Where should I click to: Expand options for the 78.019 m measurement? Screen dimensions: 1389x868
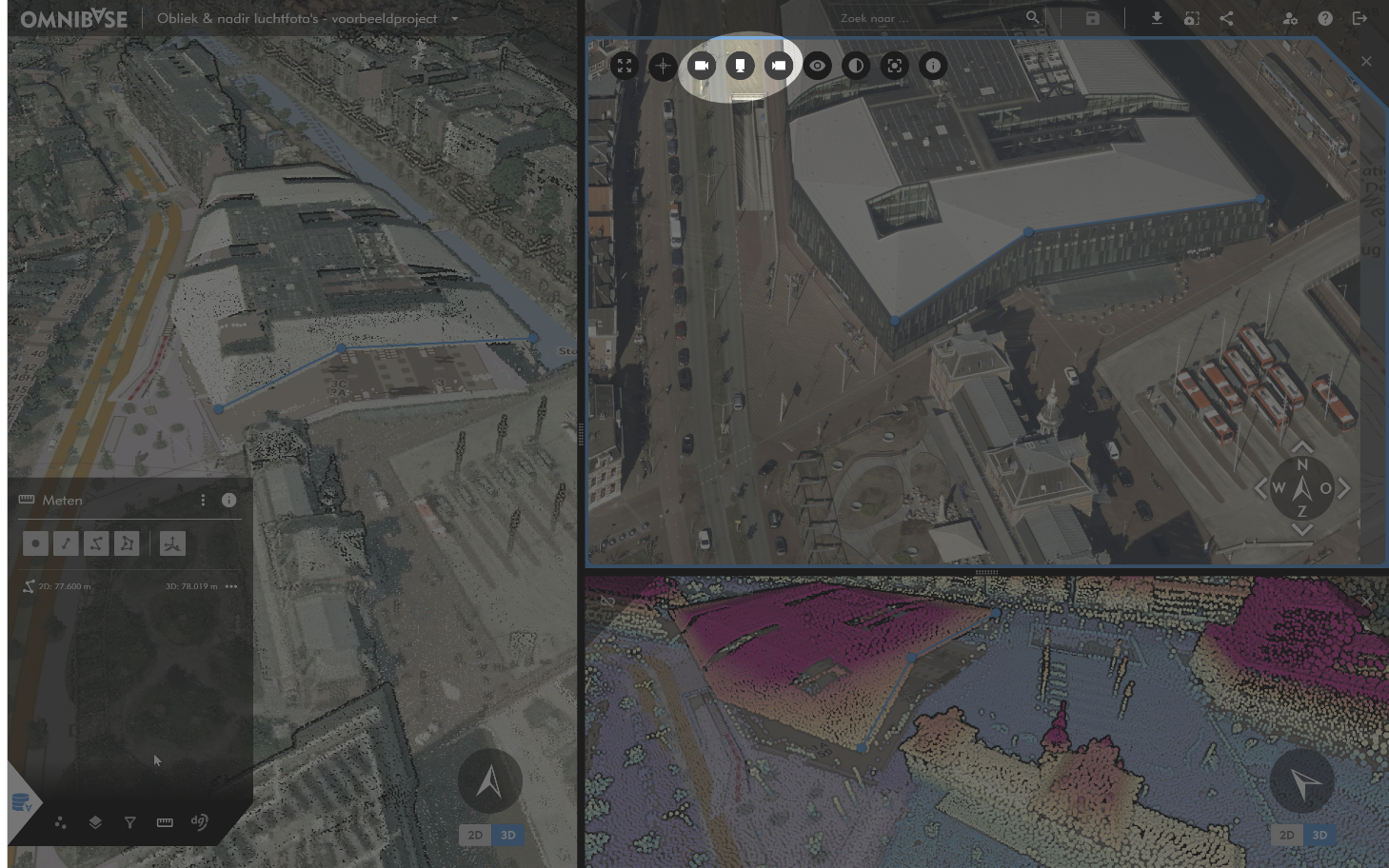(x=231, y=586)
